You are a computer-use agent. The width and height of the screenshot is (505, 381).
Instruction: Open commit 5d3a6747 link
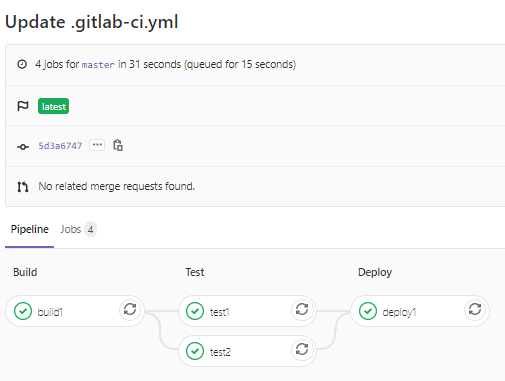(60, 146)
